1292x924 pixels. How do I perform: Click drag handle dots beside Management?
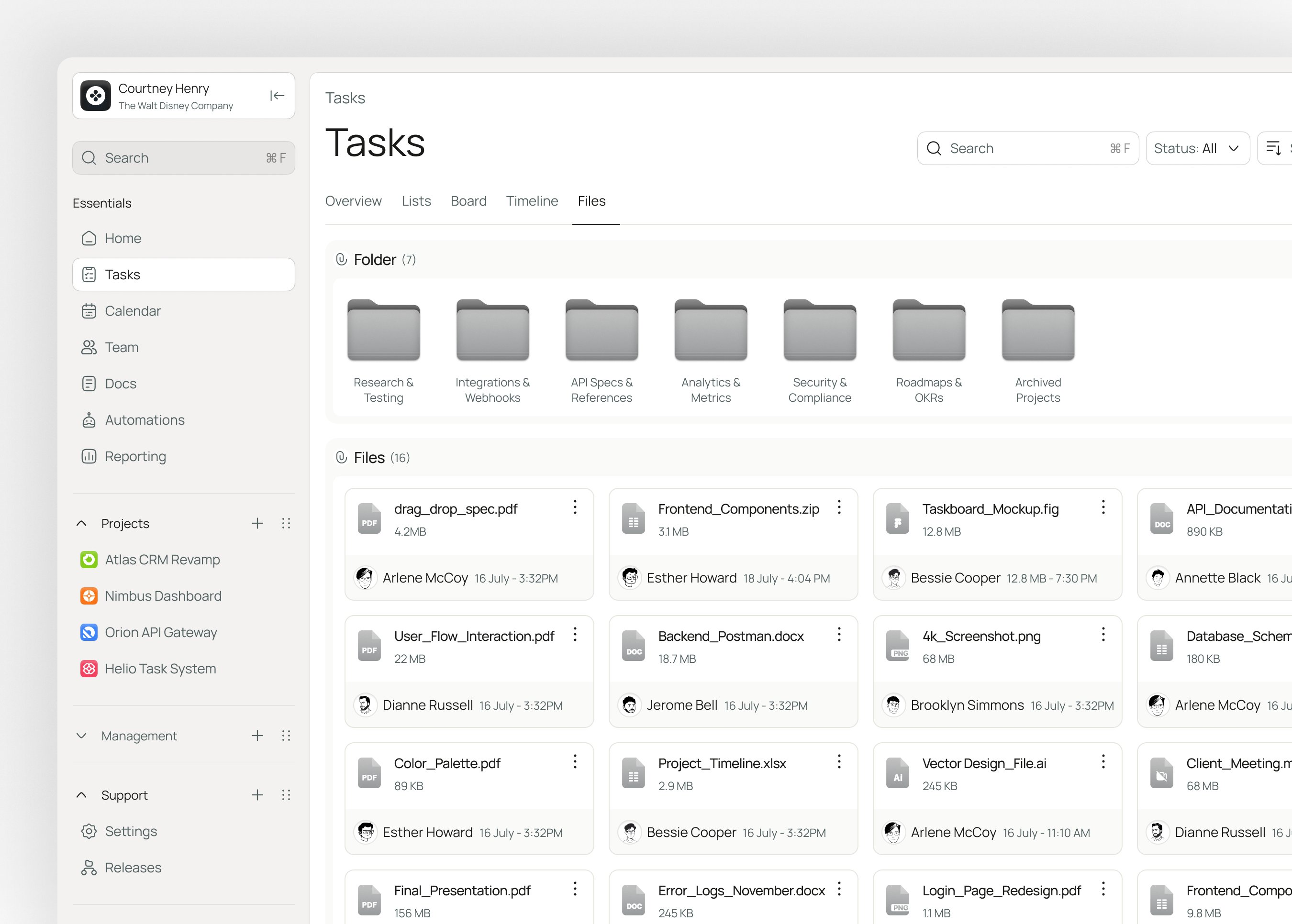coord(286,736)
